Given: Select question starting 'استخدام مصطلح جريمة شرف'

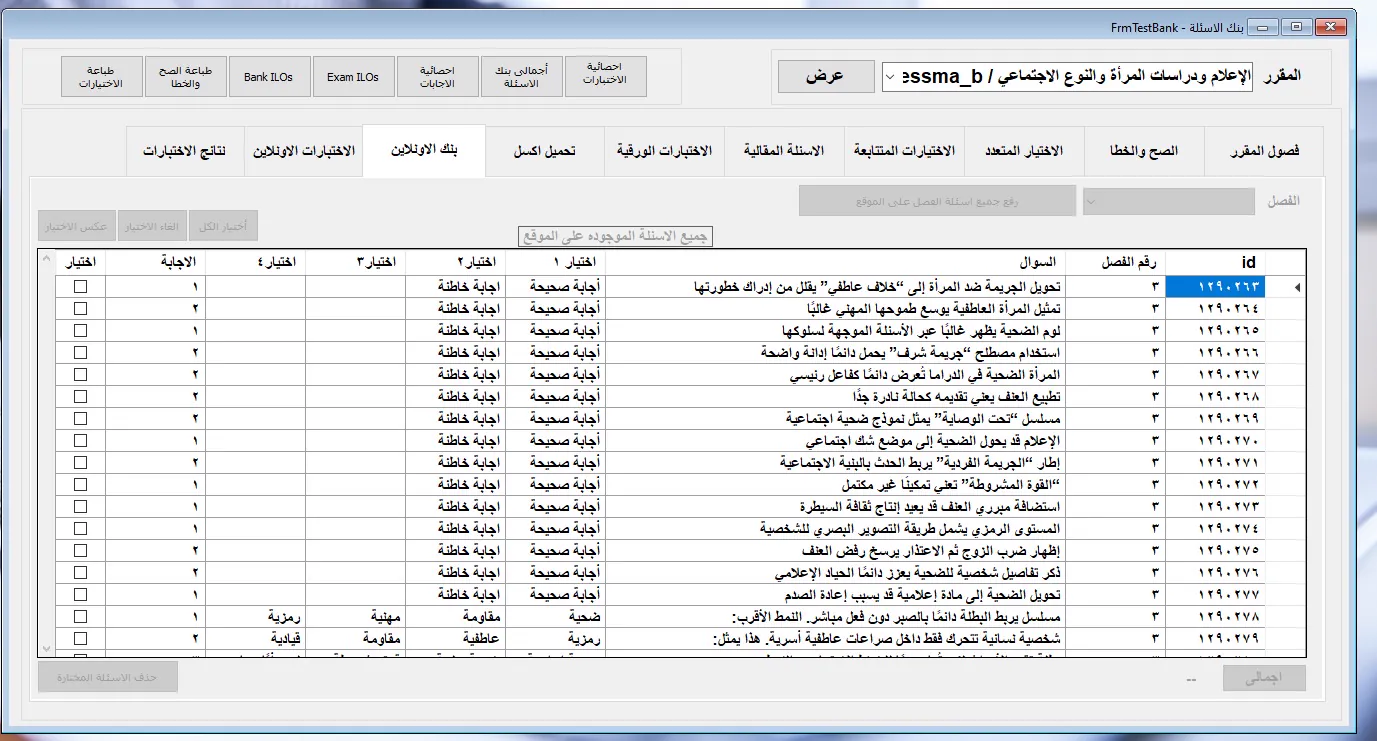Looking at the screenshot, I should [836, 353].
